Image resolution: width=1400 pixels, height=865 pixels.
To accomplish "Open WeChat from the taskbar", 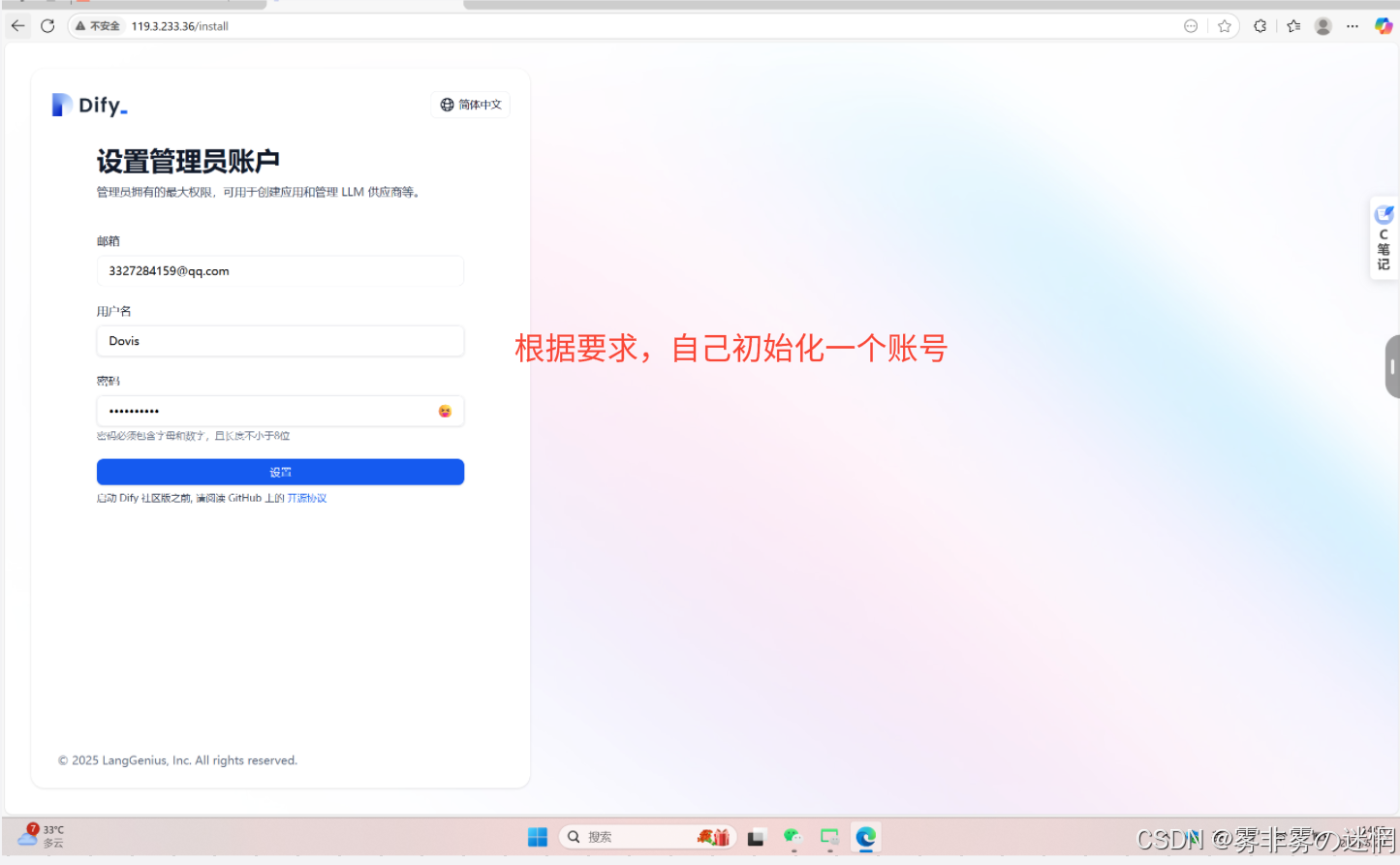I will [x=793, y=837].
